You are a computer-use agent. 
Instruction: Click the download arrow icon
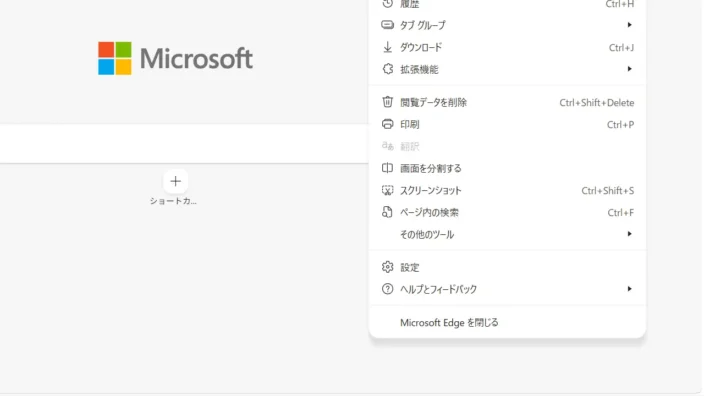point(387,47)
